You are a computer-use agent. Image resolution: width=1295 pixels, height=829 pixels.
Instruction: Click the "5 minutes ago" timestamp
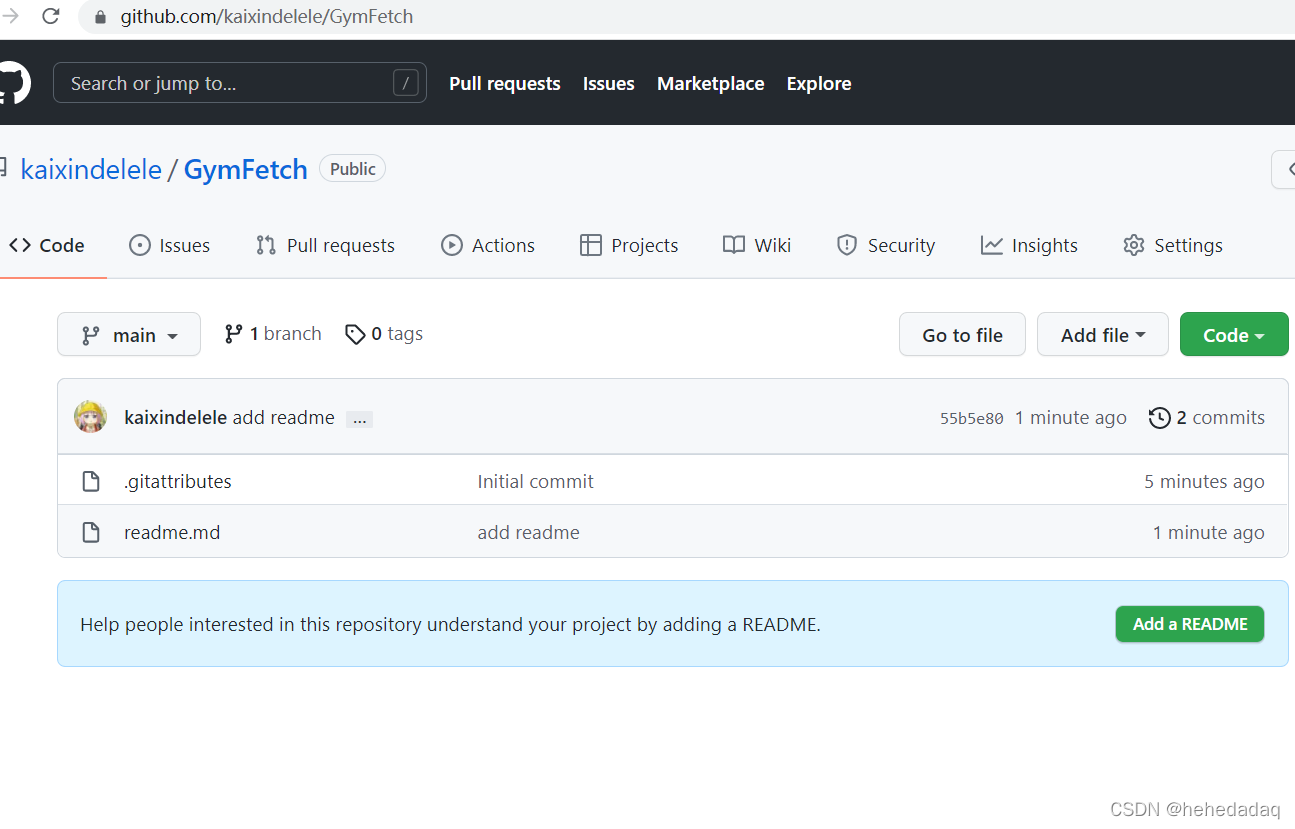point(1205,481)
